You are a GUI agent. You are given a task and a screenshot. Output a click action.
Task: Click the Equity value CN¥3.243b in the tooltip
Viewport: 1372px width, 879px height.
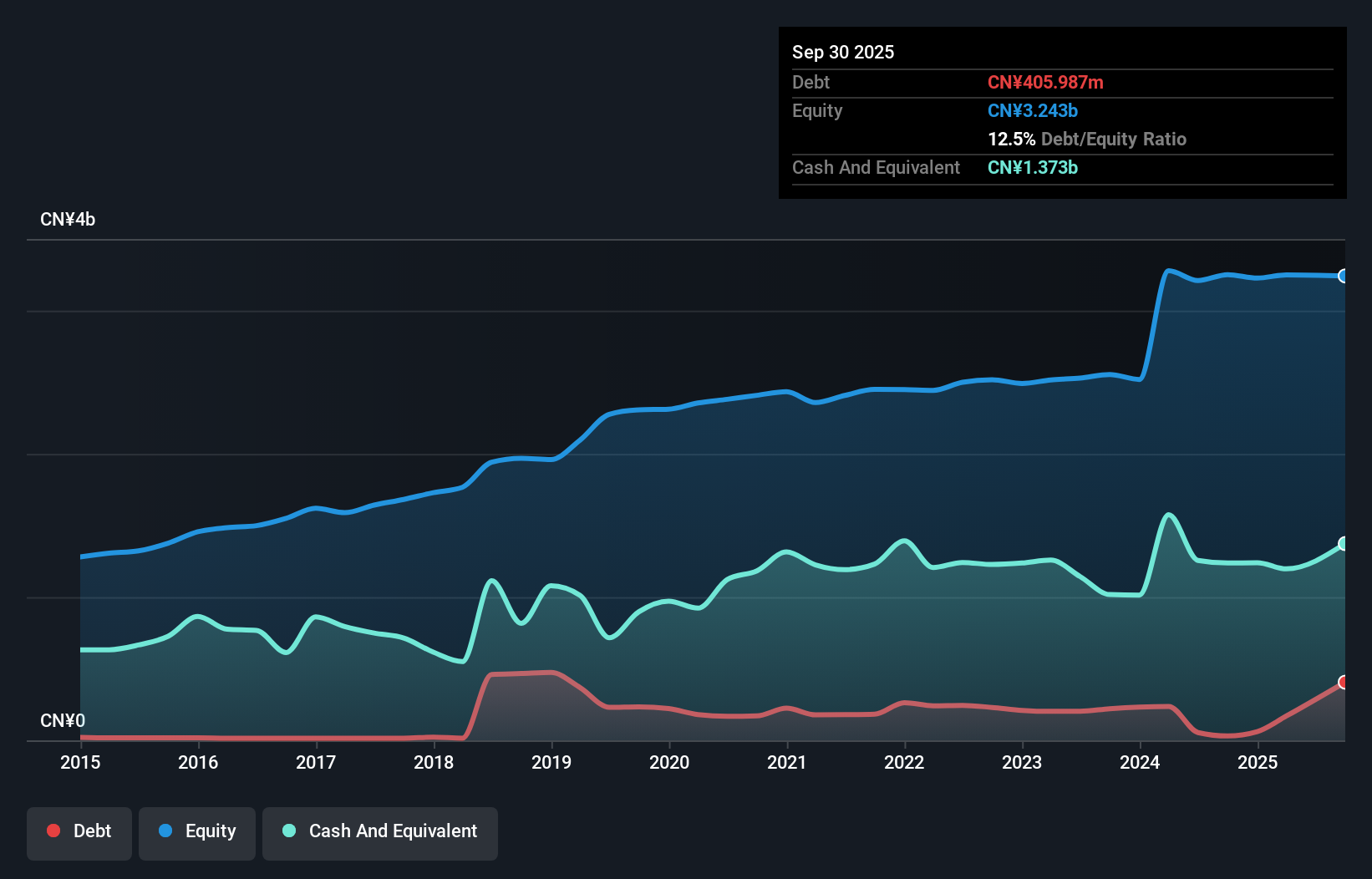coord(1033,111)
